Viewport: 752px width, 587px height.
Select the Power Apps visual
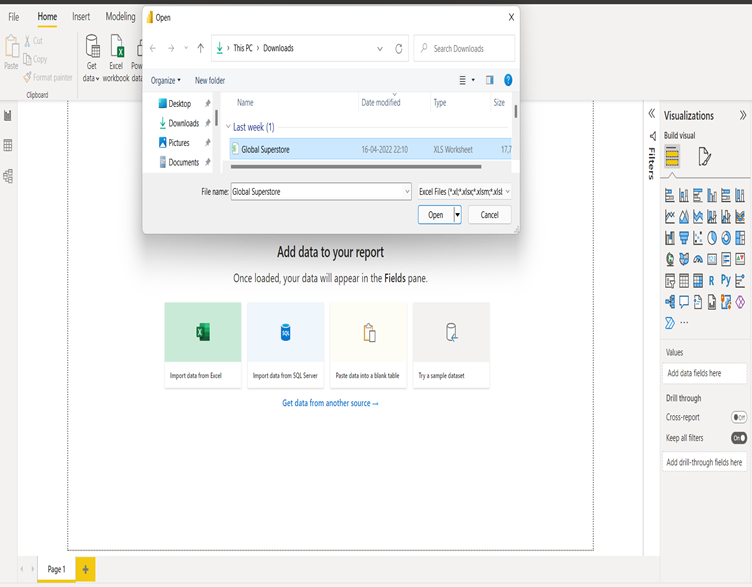(x=740, y=302)
